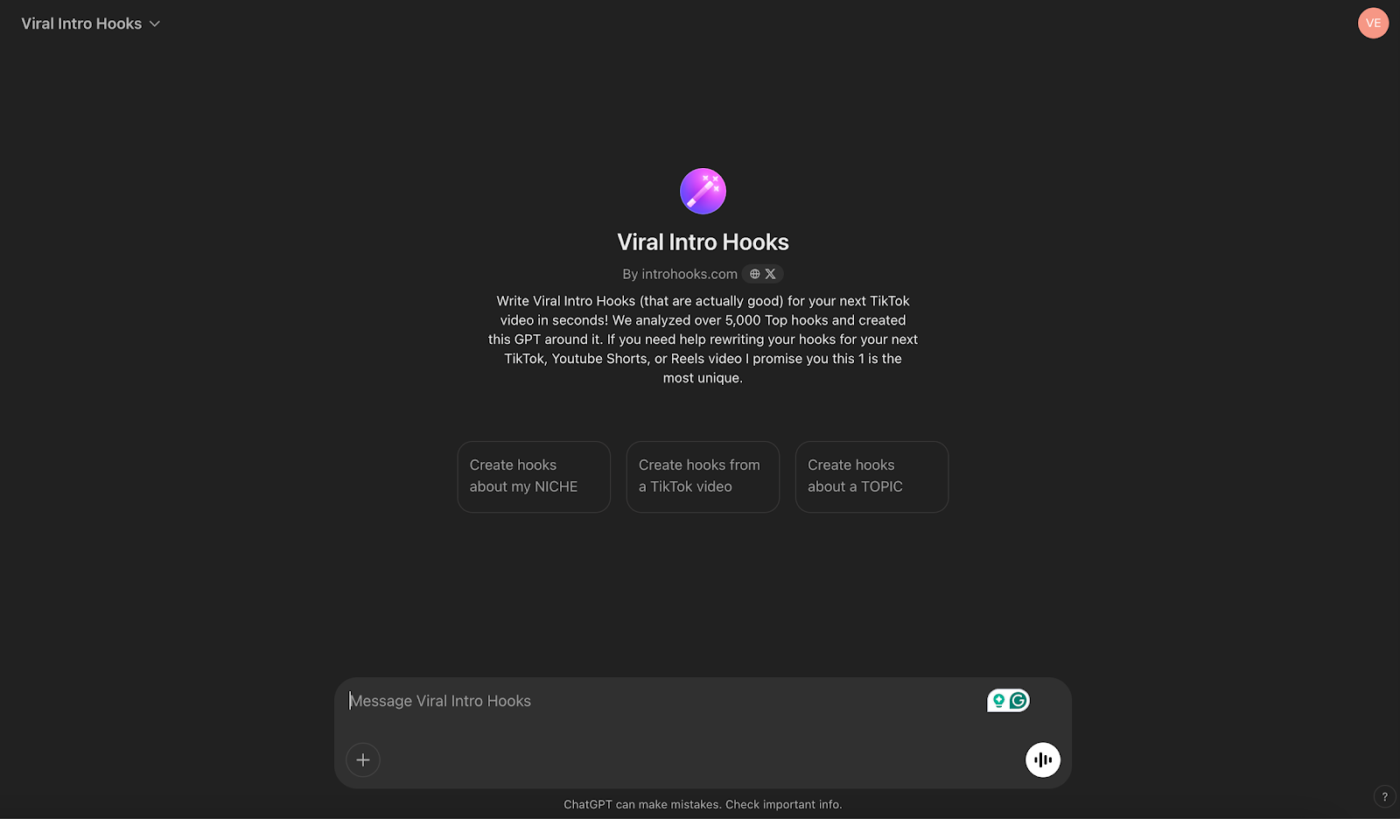Click the plus attach icon
Screen dimensions: 1400x819
(363, 760)
